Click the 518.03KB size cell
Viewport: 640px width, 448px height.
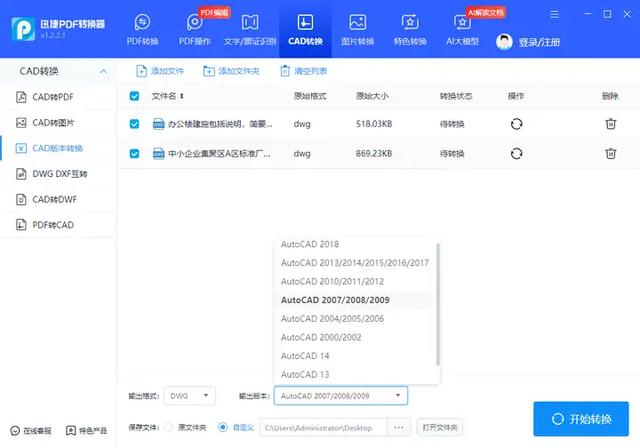pos(374,124)
